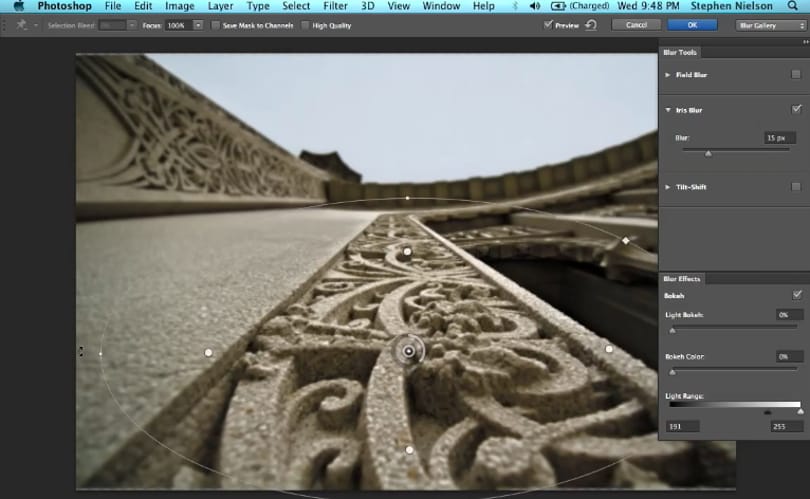Screen dimensions: 810x499
Task: Toggle the Preview checkbox
Action: point(548,24)
